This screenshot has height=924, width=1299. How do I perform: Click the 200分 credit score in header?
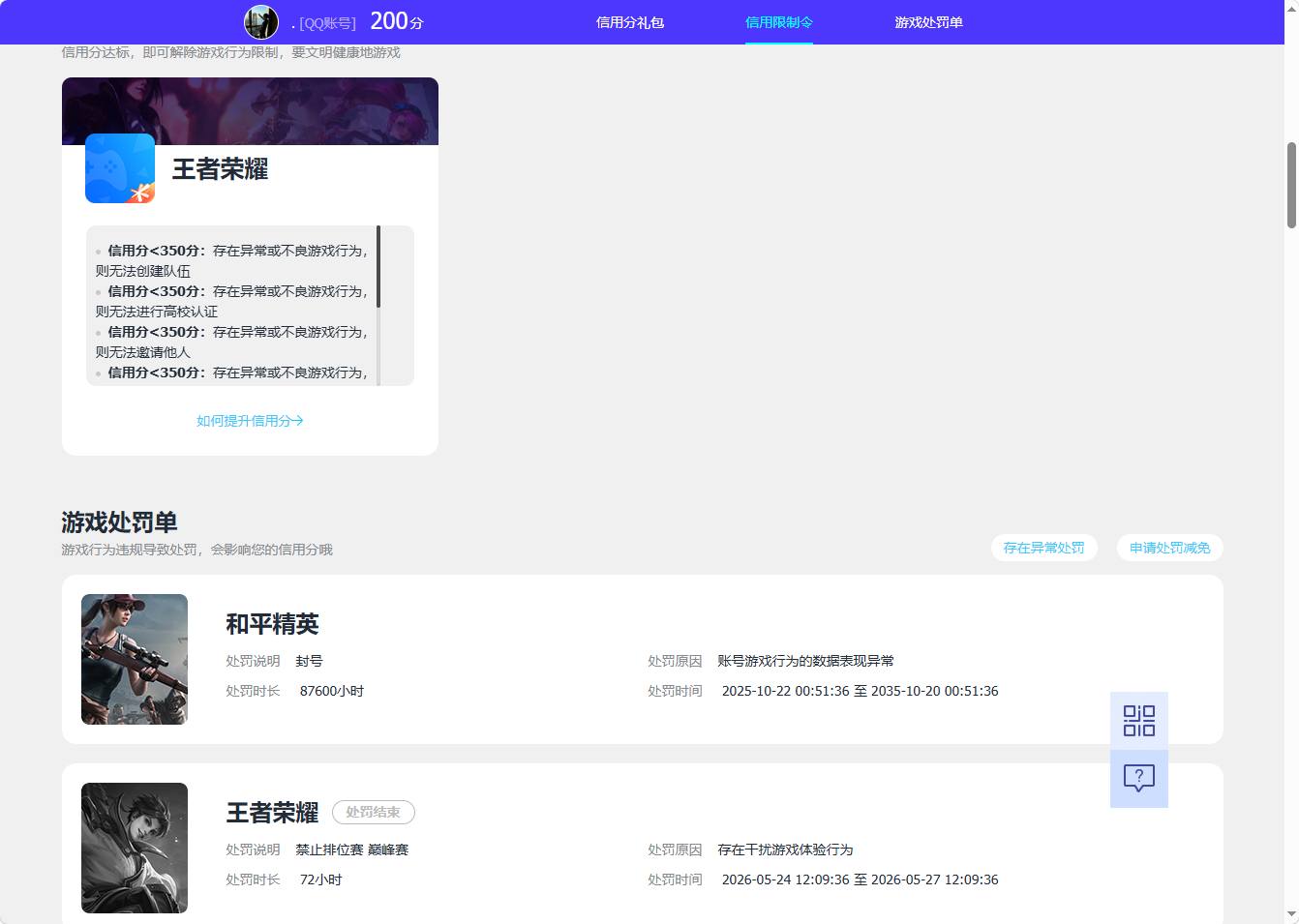(x=397, y=21)
